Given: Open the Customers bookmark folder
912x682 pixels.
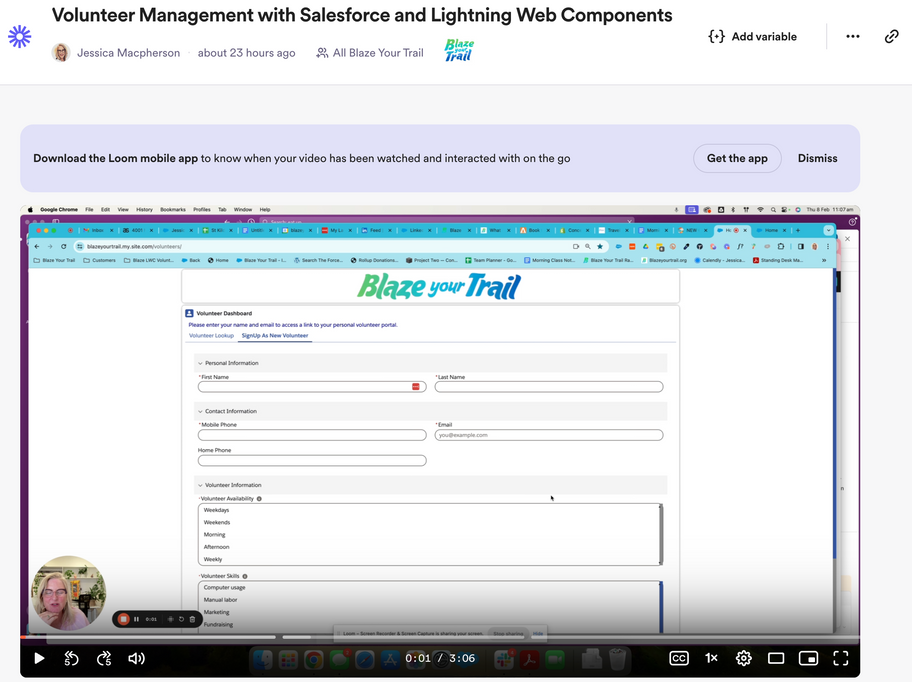Looking at the screenshot, I should [99, 260].
